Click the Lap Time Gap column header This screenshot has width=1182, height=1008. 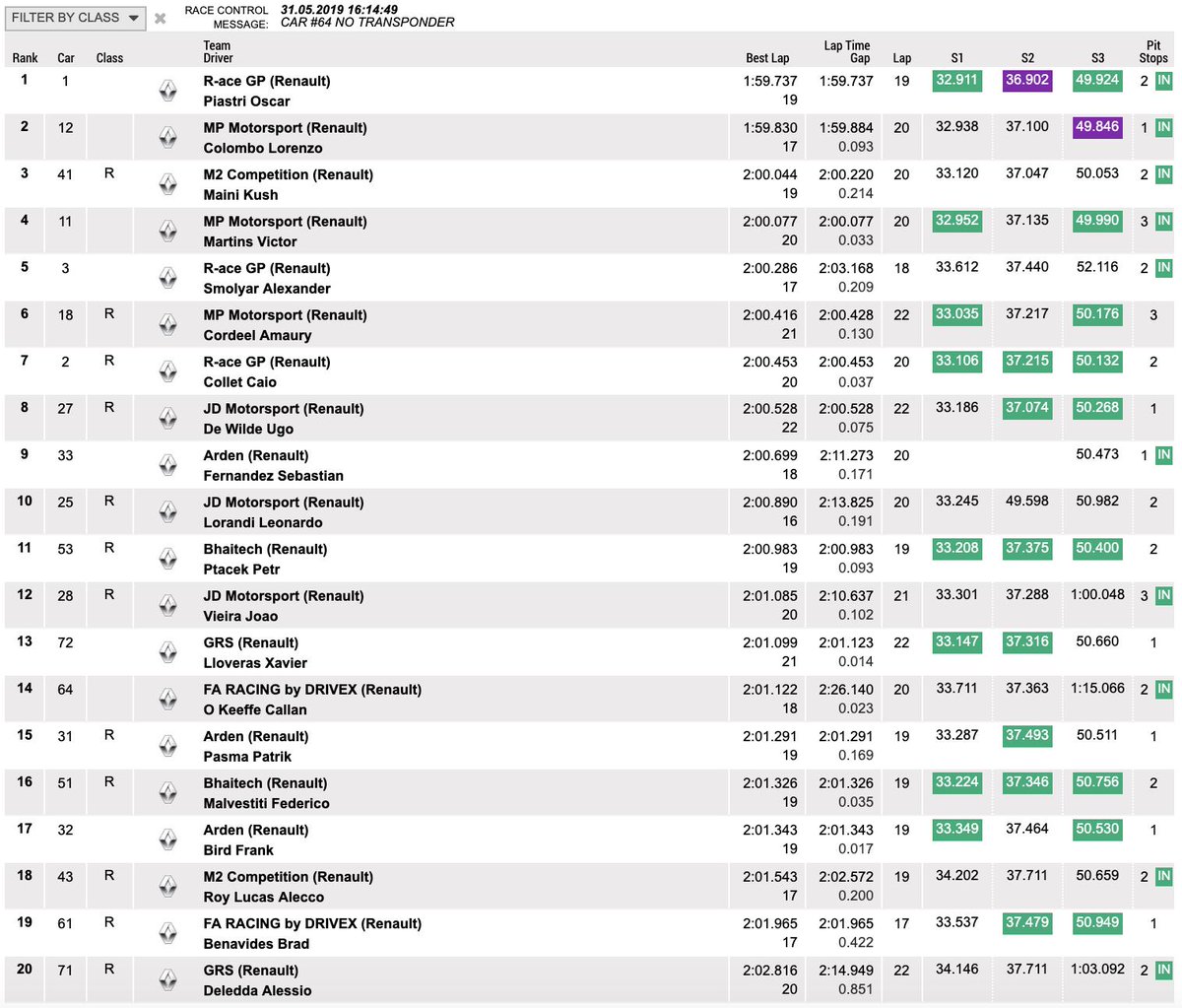[x=847, y=51]
